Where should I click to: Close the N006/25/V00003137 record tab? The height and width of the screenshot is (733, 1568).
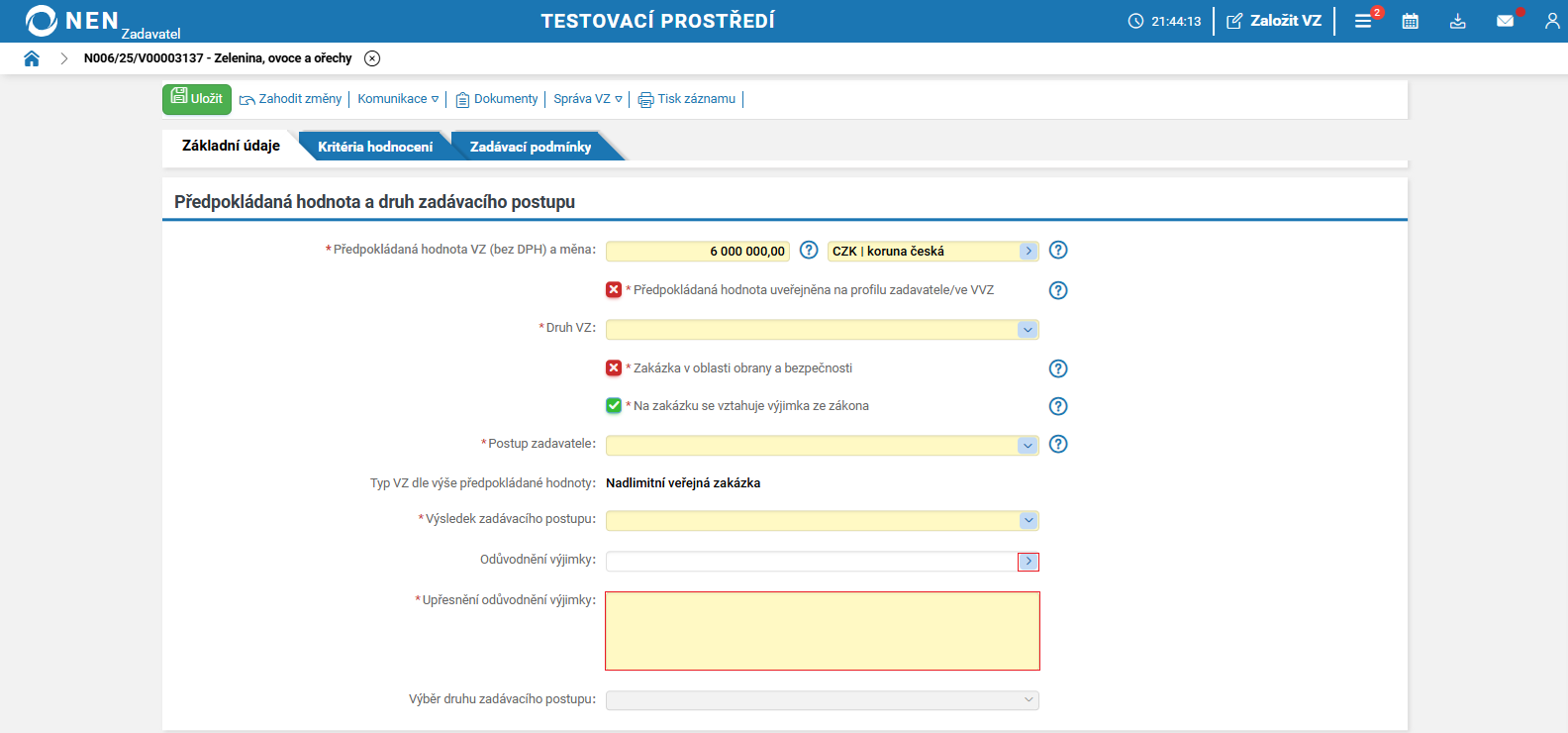(372, 58)
